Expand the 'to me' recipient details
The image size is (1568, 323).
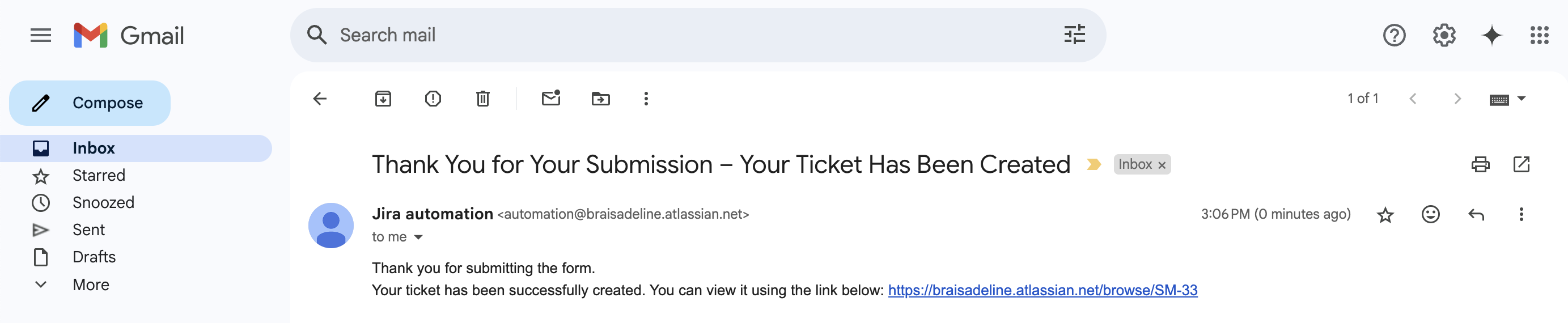(418, 237)
